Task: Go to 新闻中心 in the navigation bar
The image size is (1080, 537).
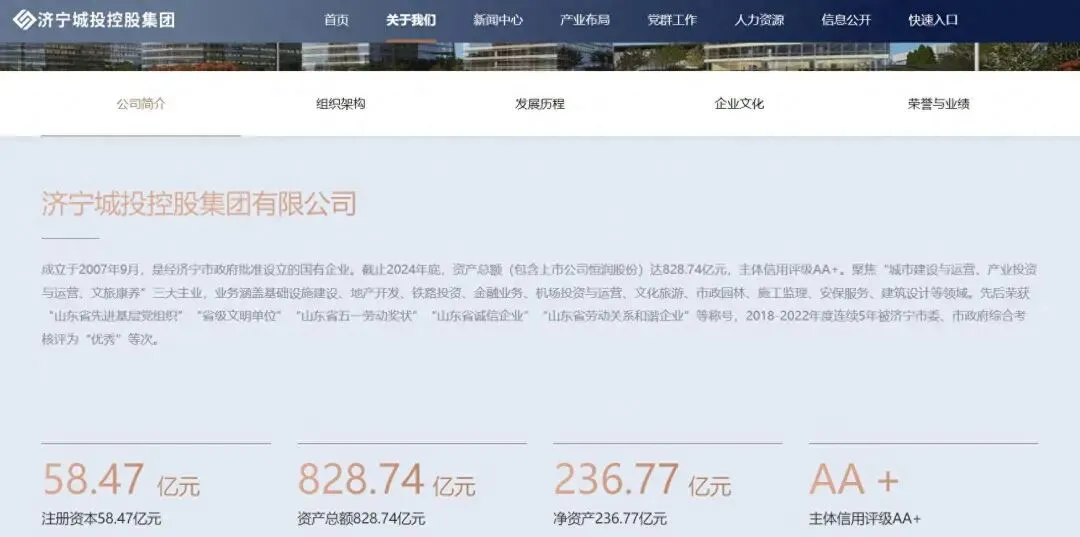Action: [x=498, y=20]
